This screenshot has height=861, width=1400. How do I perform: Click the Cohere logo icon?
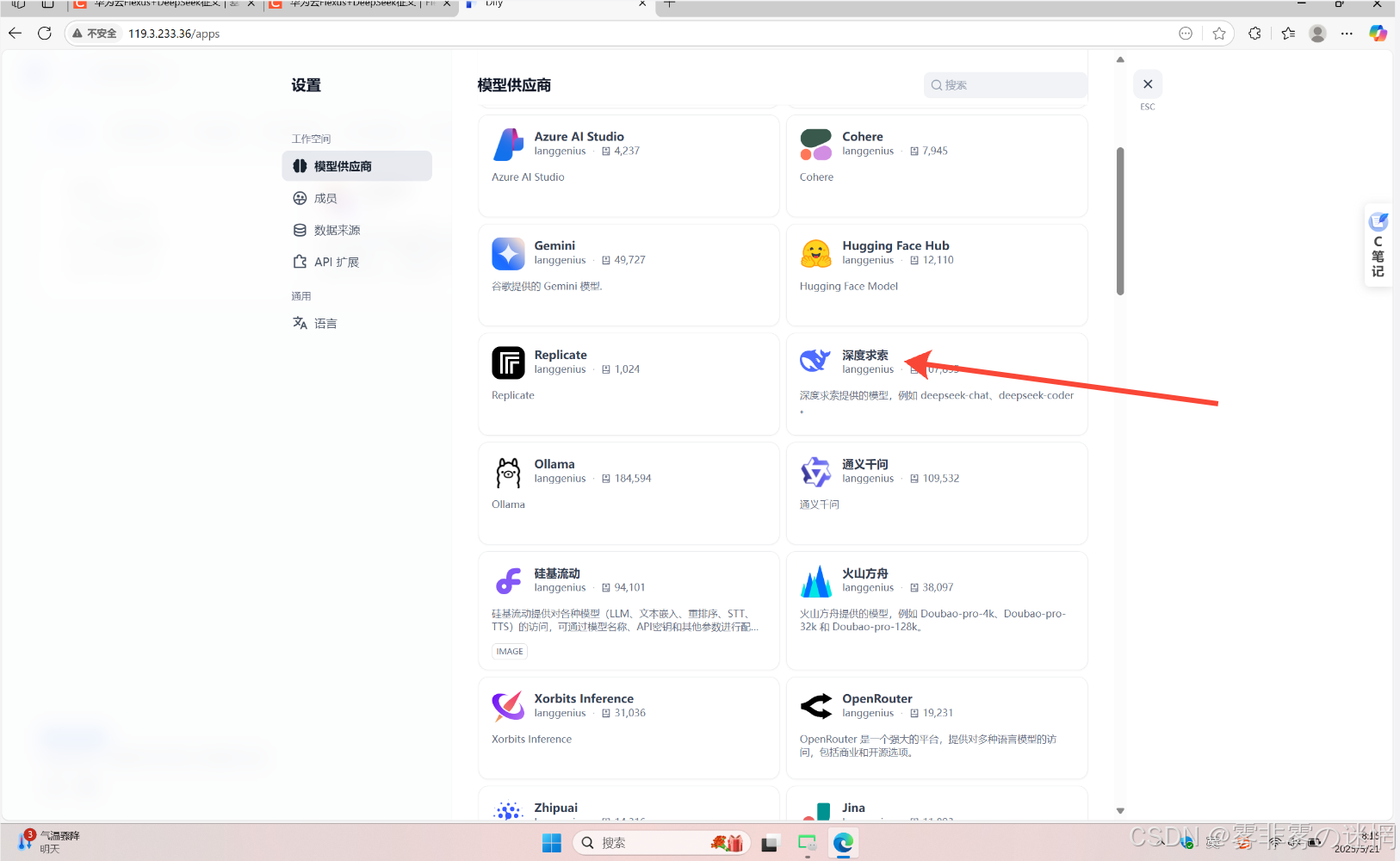pos(816,145)
